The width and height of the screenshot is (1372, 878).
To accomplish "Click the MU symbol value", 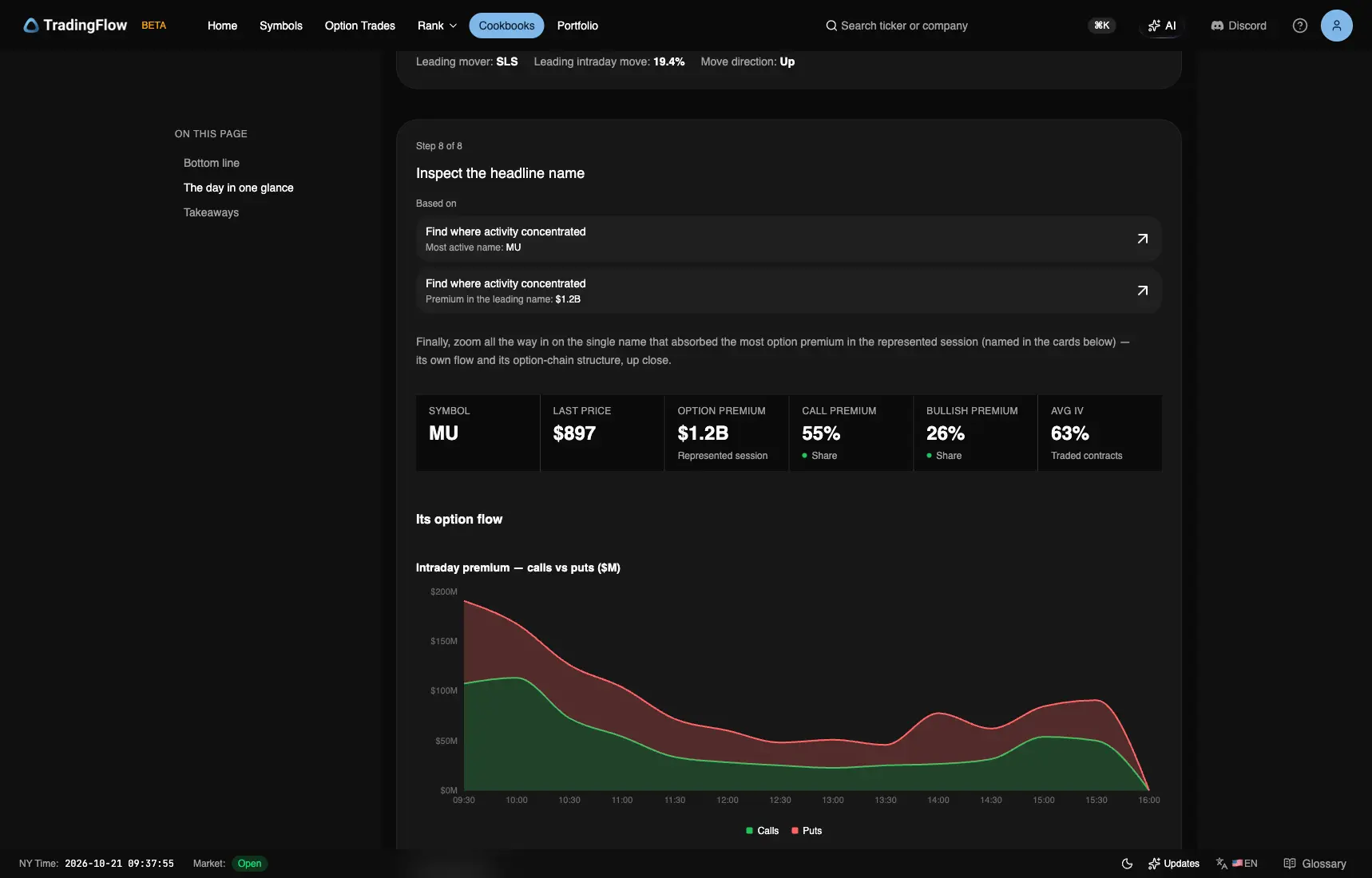I will pos(443,433).
